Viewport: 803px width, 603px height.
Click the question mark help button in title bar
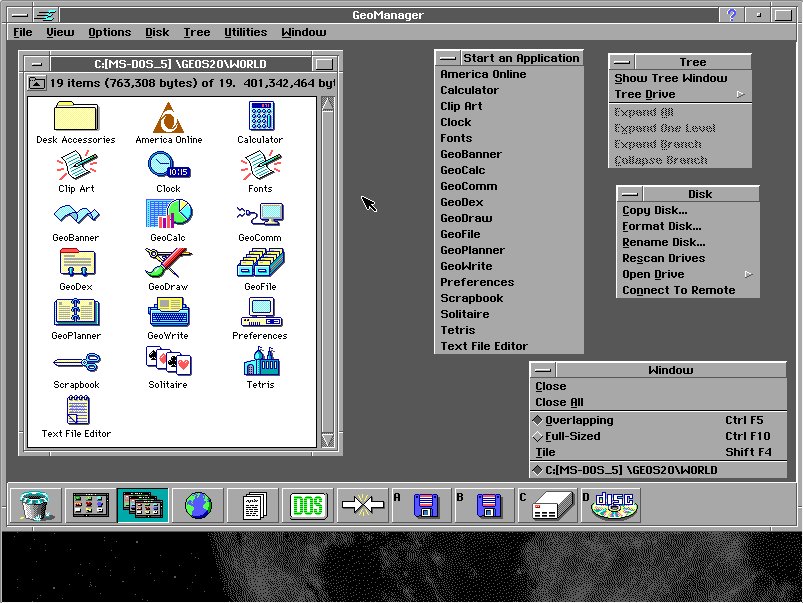tap(731, 15)
